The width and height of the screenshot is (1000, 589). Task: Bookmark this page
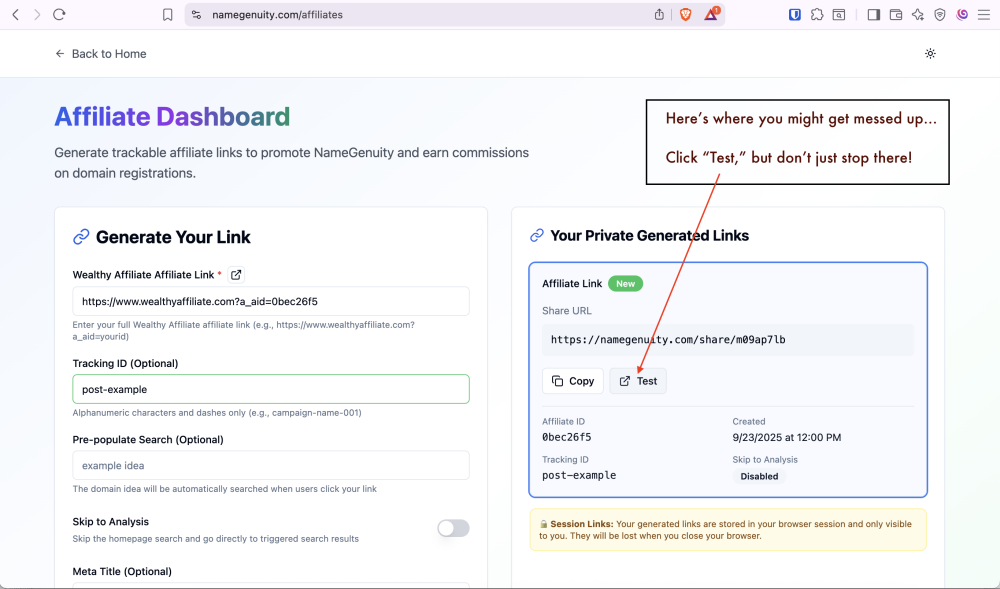[x=168, y=15]
